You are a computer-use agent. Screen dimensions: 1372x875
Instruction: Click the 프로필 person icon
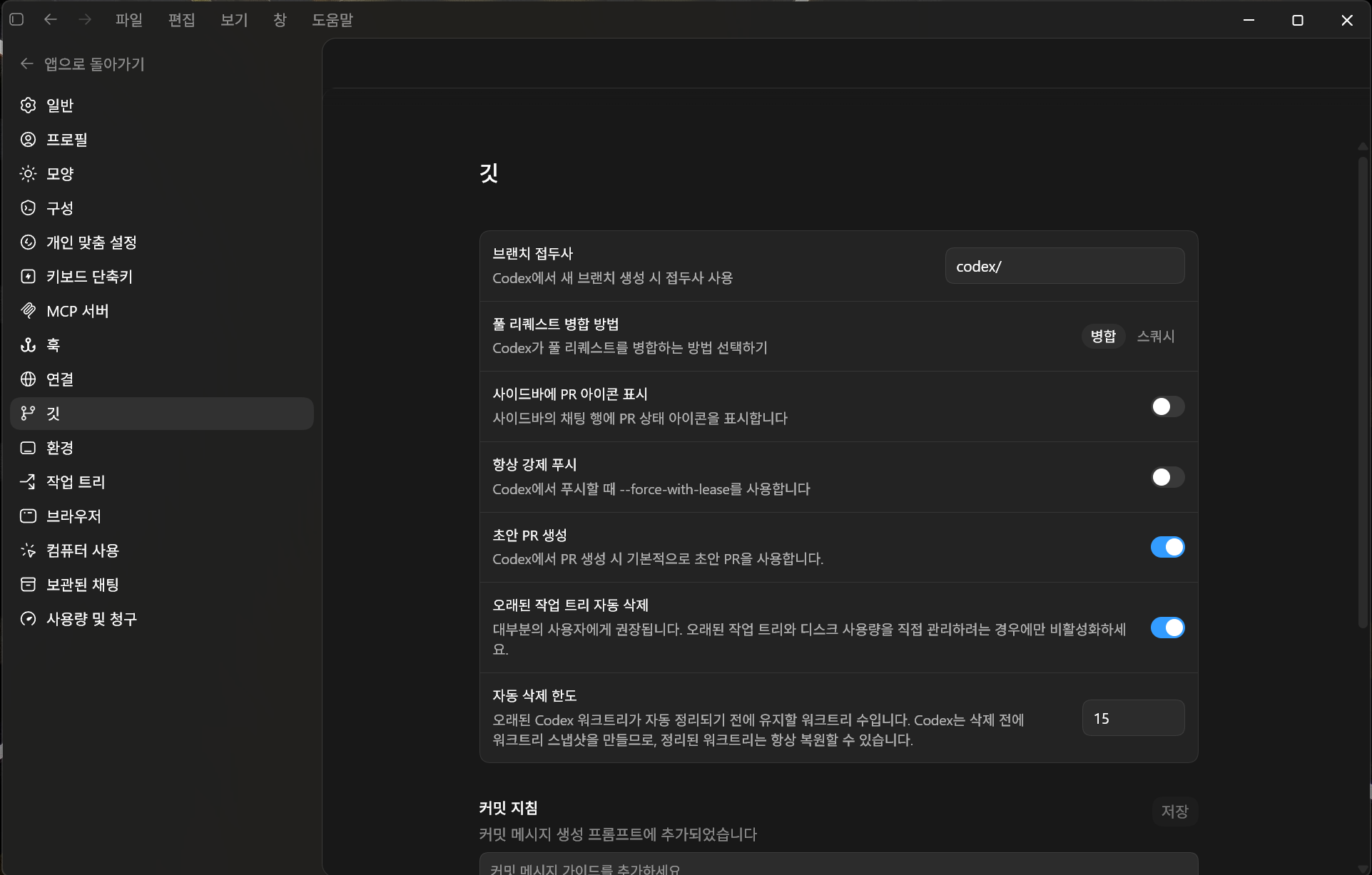pyautogui.click(x=28, y=140)
